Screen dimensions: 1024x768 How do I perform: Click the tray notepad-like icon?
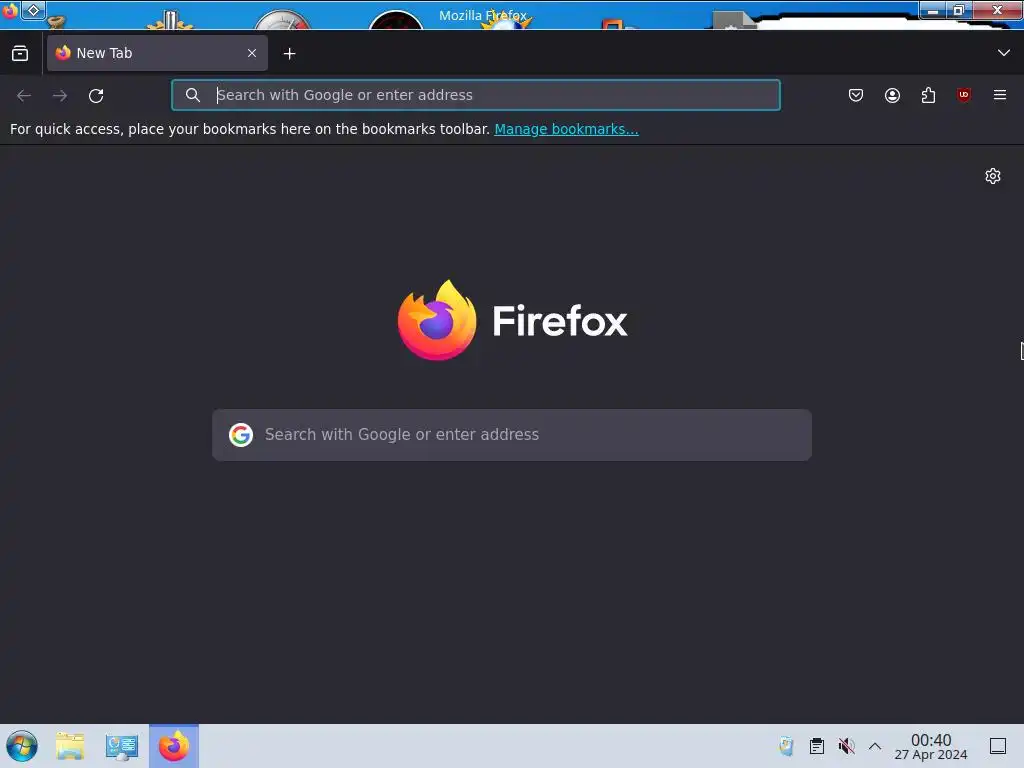point(786,746)
